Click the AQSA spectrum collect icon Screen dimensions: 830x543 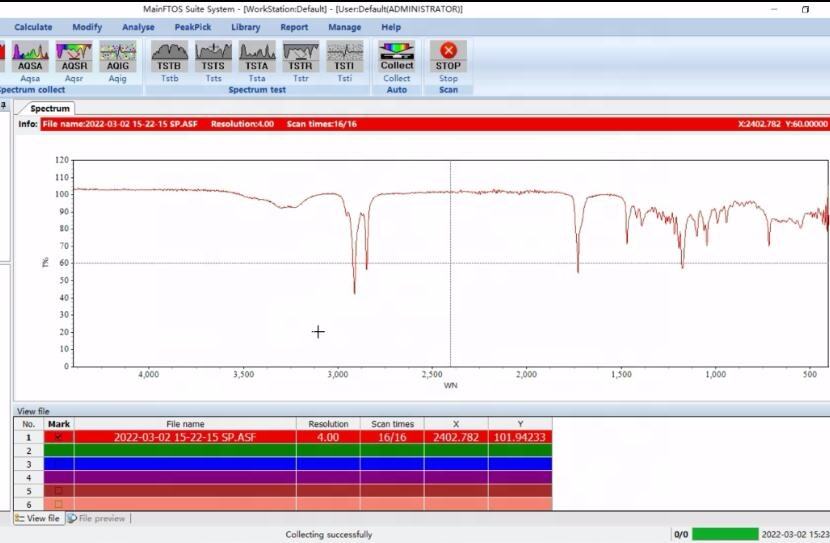pos(30,57)
